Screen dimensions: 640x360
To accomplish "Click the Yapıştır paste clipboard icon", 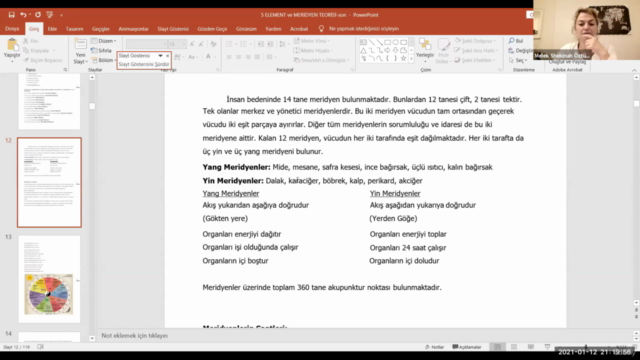I will click(x=12, y=45).
